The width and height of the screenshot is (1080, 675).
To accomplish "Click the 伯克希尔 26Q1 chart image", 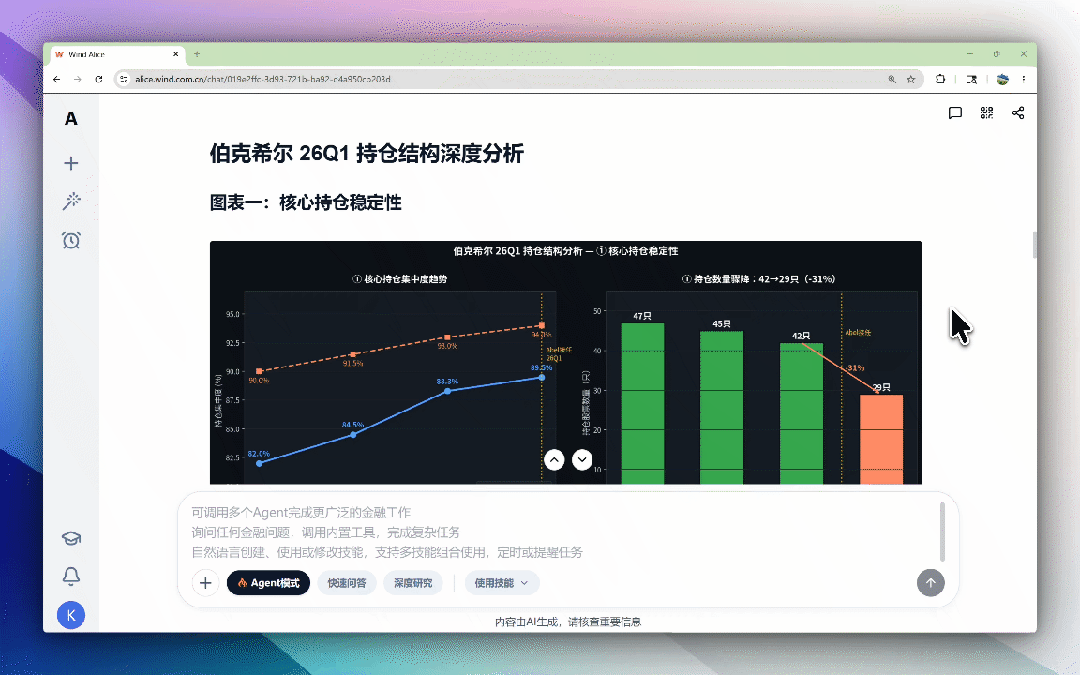I will [x=565, y=363].
